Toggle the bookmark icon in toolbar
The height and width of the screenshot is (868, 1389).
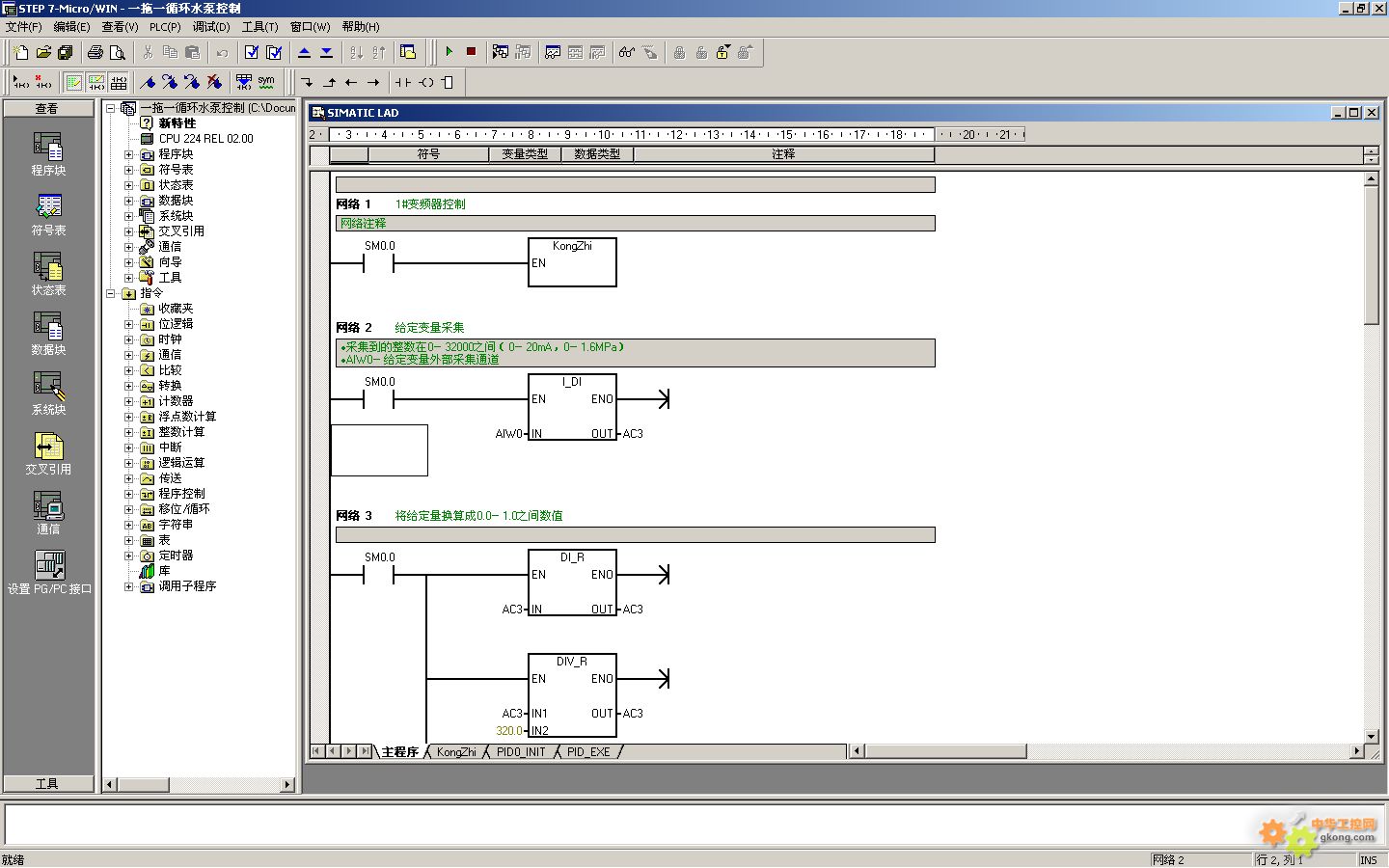[x=148, y=82]
